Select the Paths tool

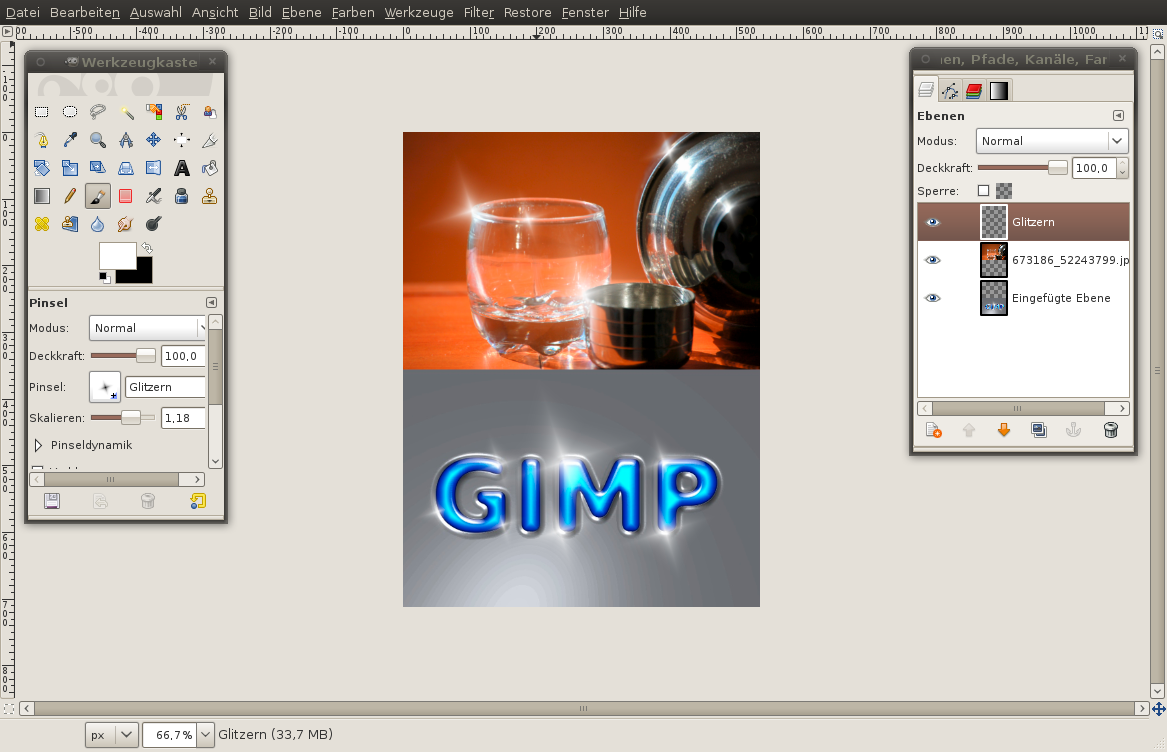tap(42, 140)
